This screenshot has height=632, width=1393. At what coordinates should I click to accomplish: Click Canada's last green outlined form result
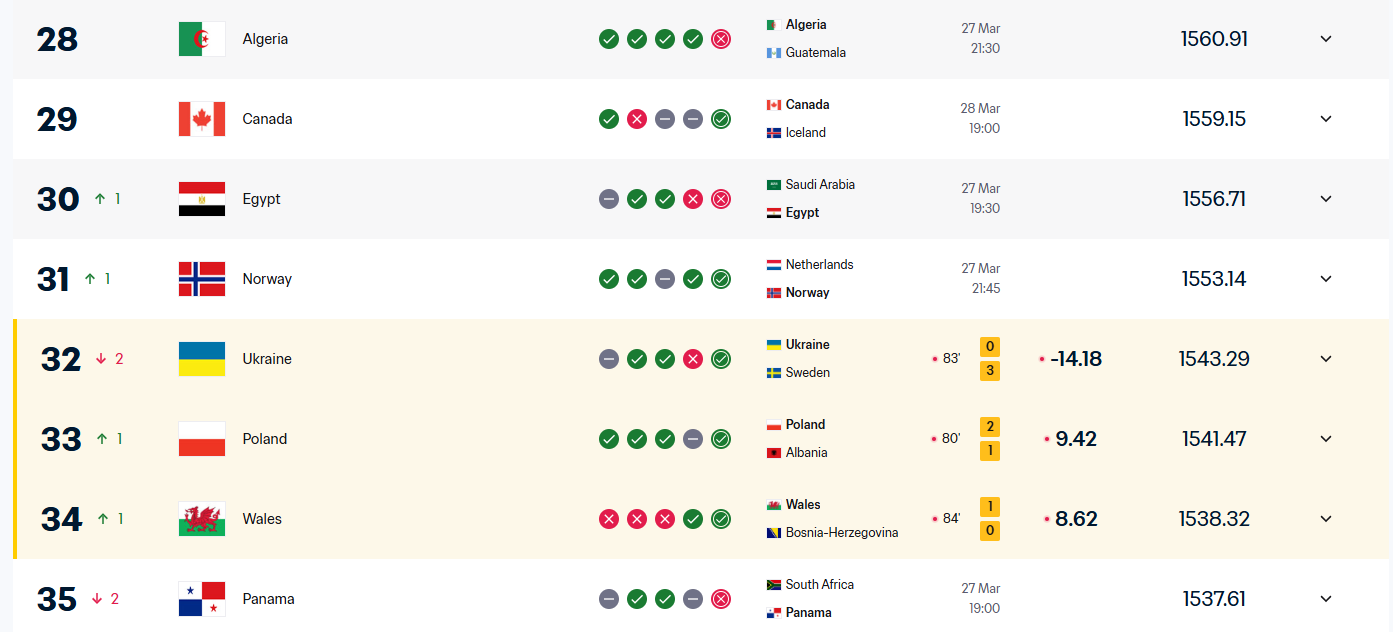(721, 119)
